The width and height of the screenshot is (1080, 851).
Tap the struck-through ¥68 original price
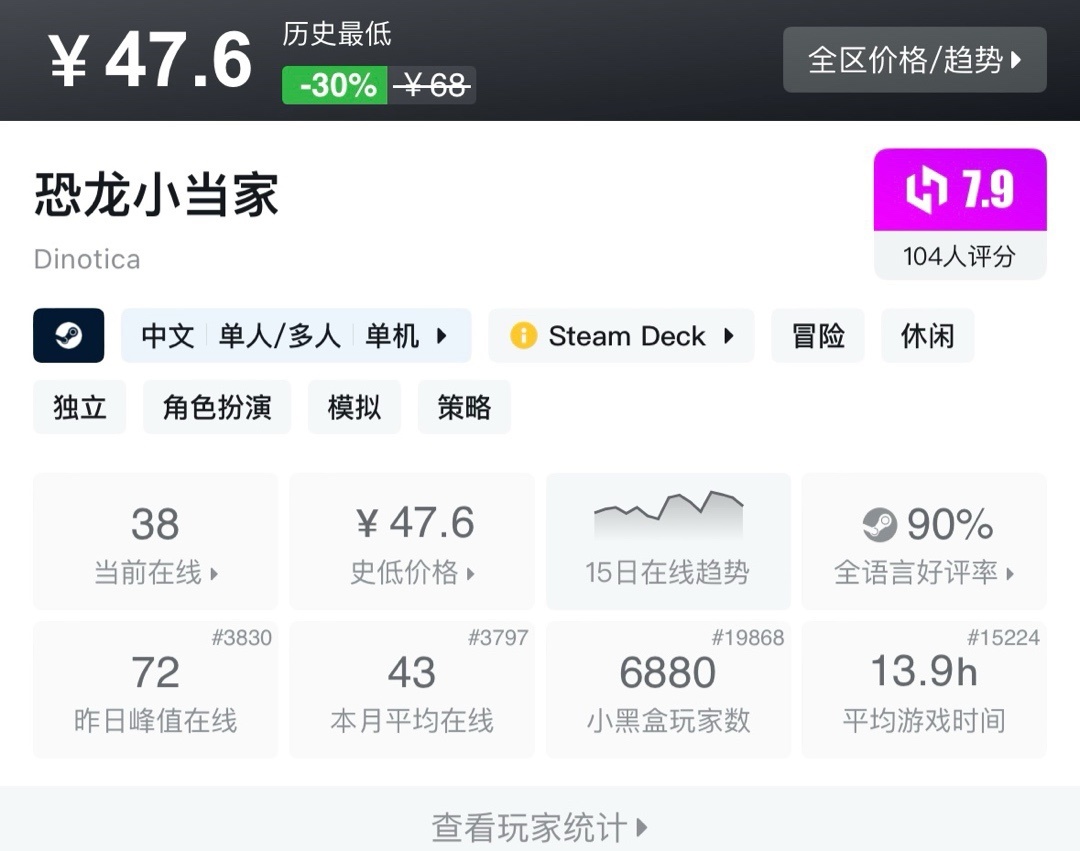pyautogui.click(x=432, y=86)
